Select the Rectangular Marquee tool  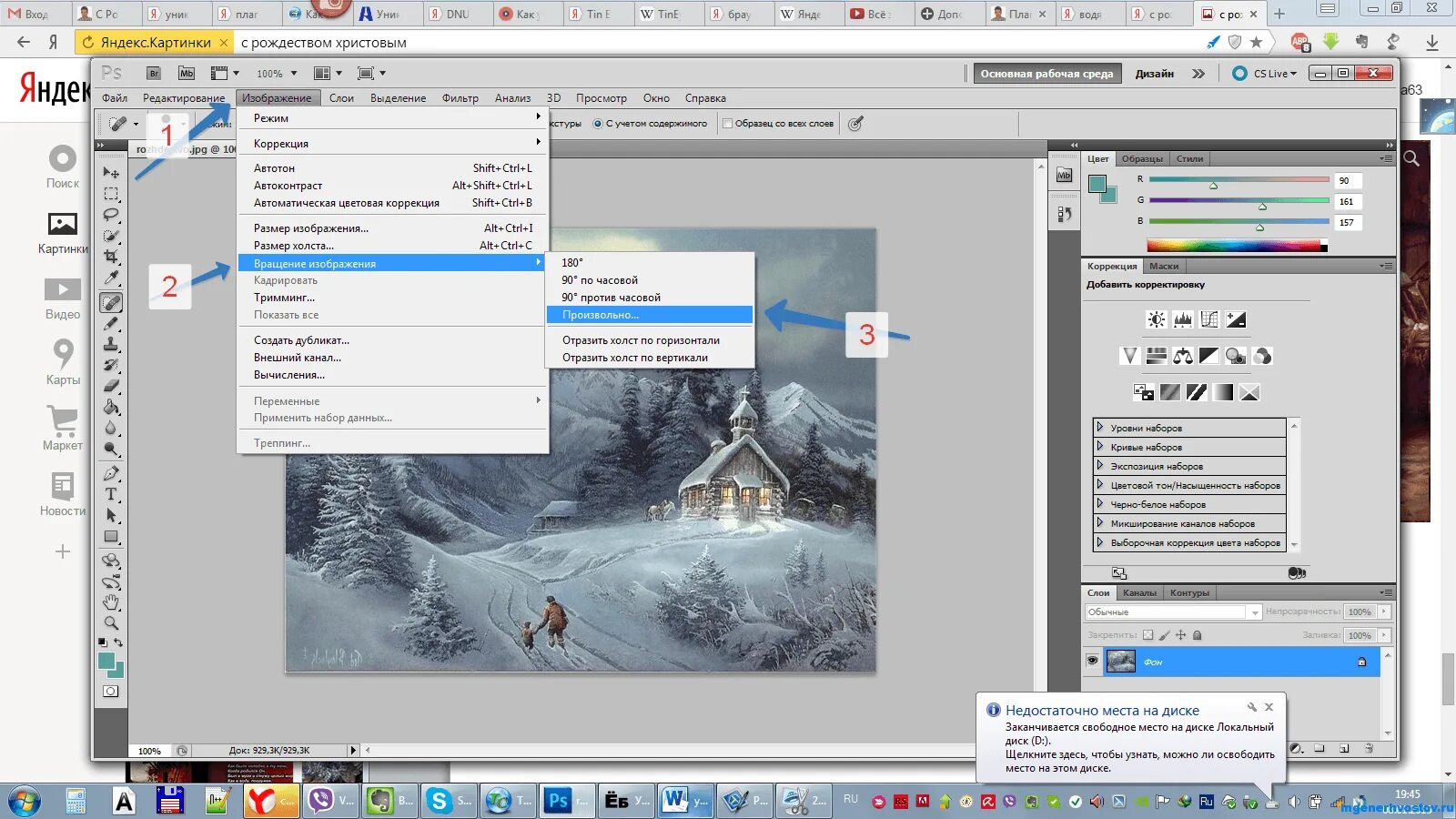[111, 194]
